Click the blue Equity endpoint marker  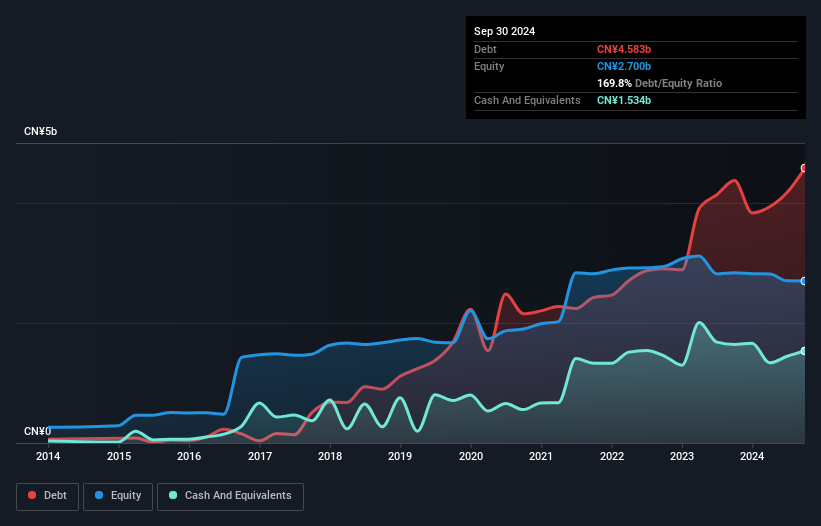point(804,281)
